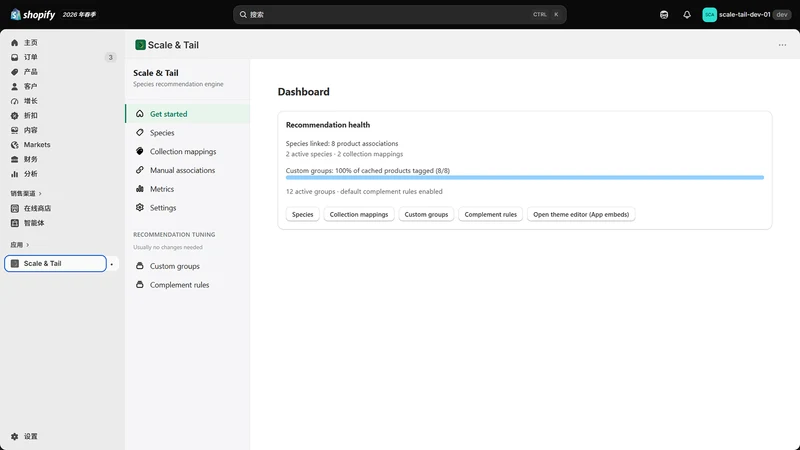Click the Shopify logo
This screenshot has width=800, height=450.
[33, 14]
